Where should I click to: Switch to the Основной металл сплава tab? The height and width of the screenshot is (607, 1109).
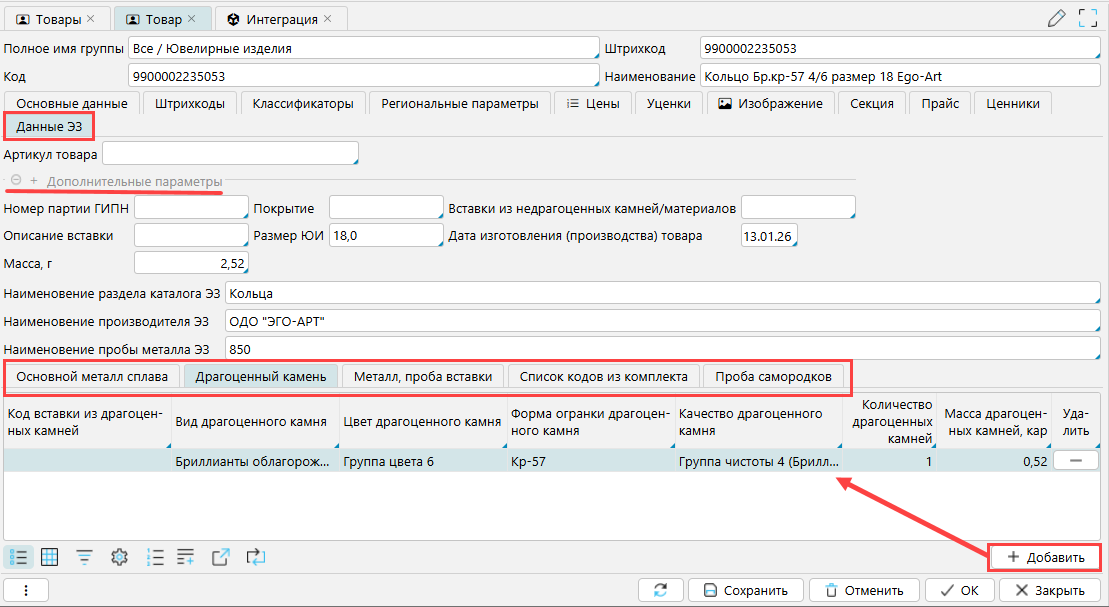(x=98, y=377)
